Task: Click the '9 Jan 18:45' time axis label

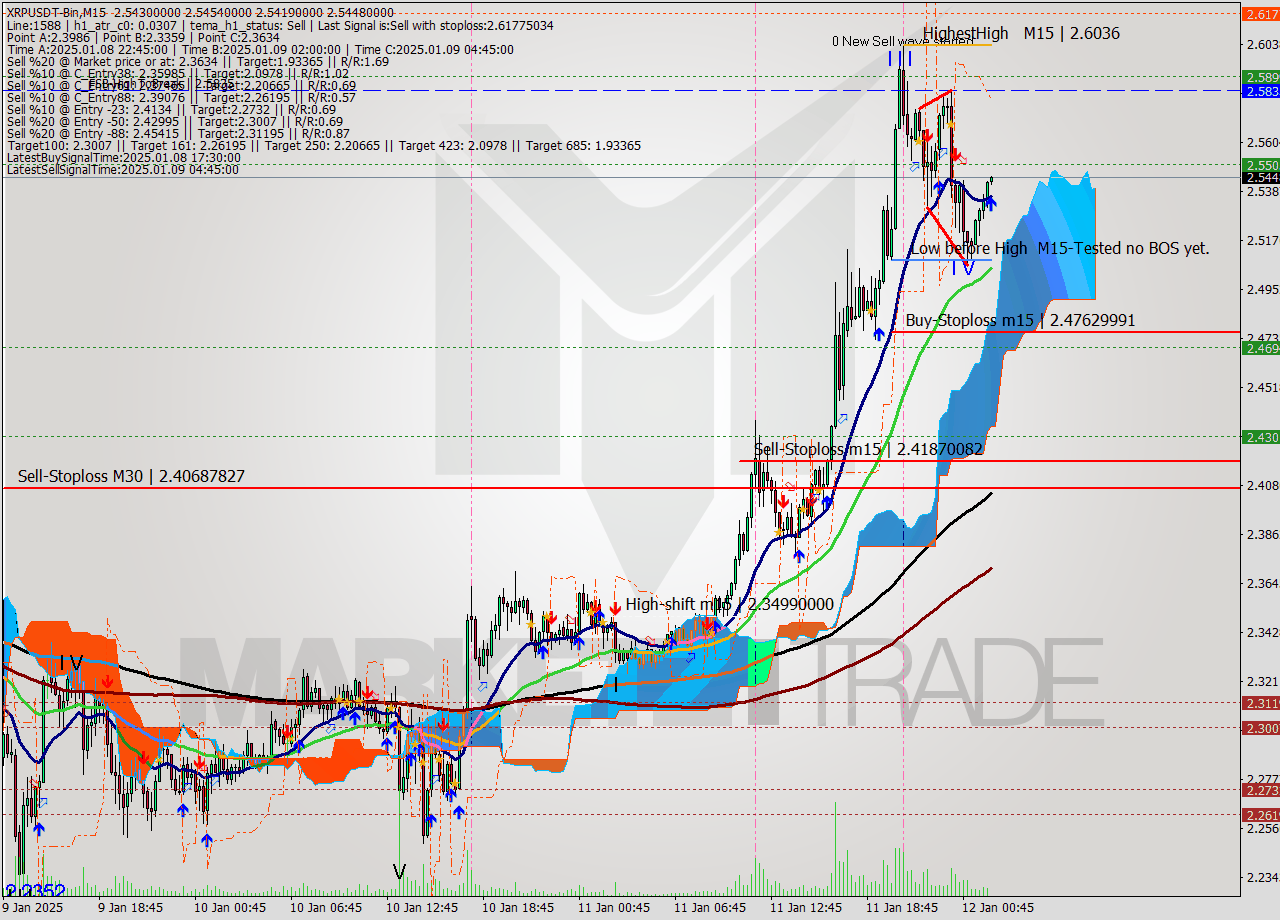Action: pos(131,908)
